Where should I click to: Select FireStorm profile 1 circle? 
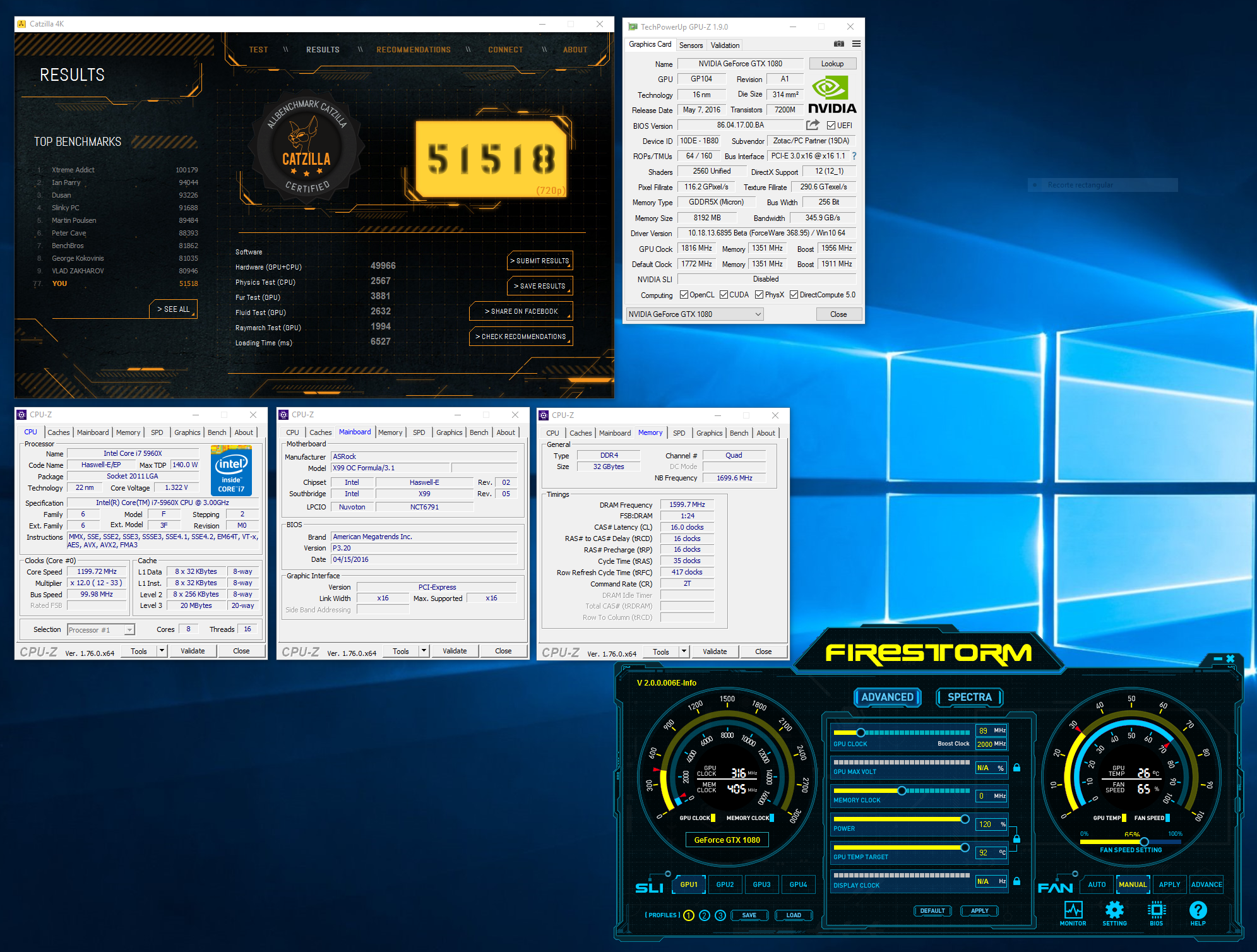pyautogui.click(x=689, y=915)
